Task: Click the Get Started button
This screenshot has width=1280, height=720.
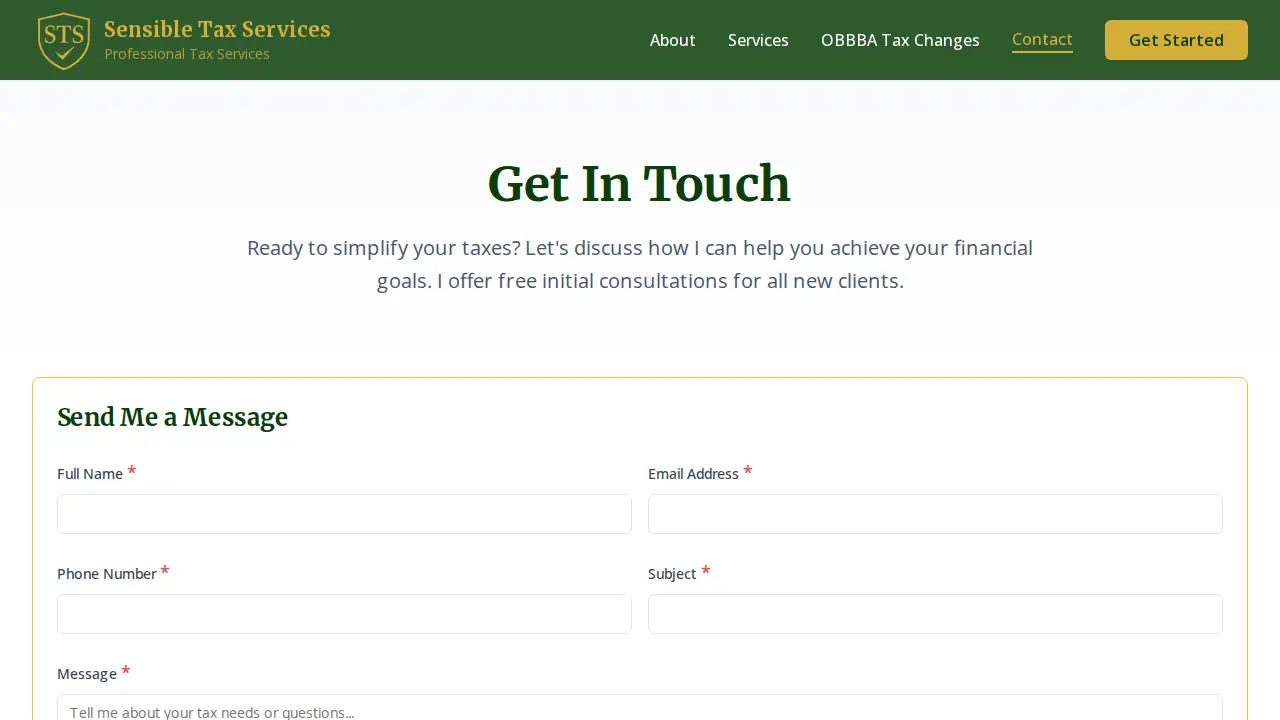Action: pos(1176,40)
